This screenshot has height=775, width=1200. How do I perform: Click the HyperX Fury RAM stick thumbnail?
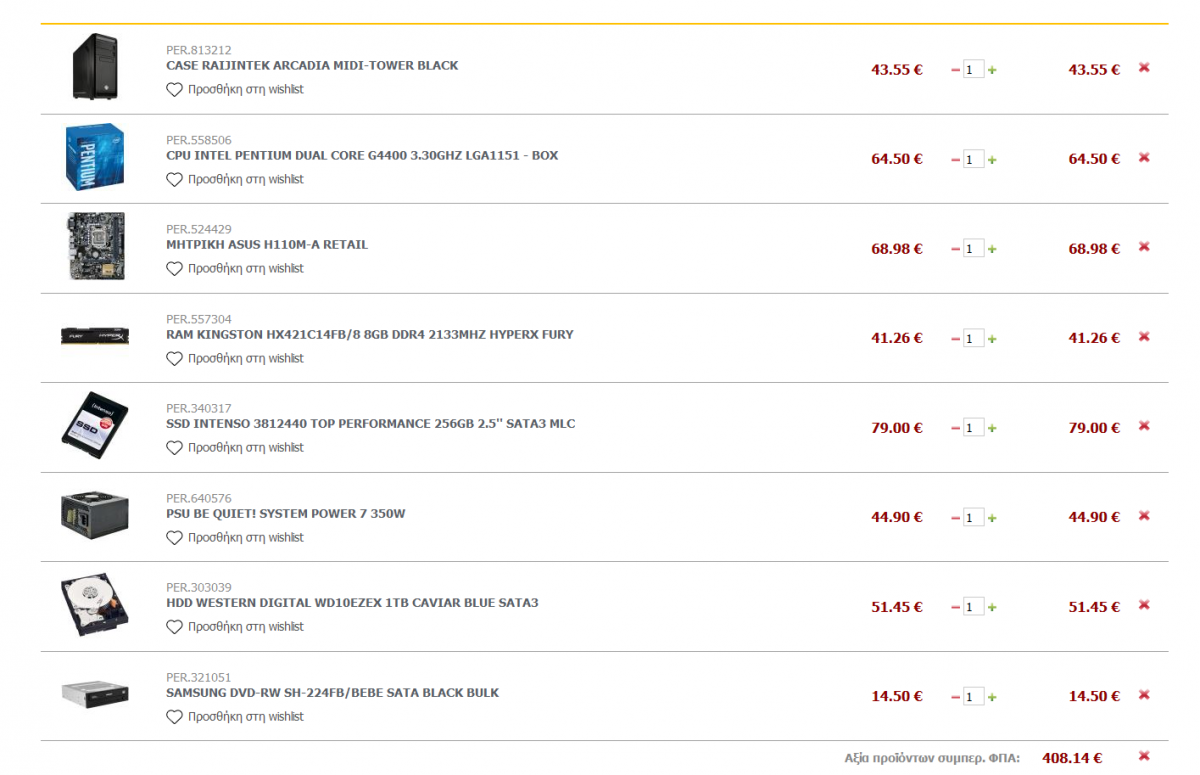tap(95, 337)
